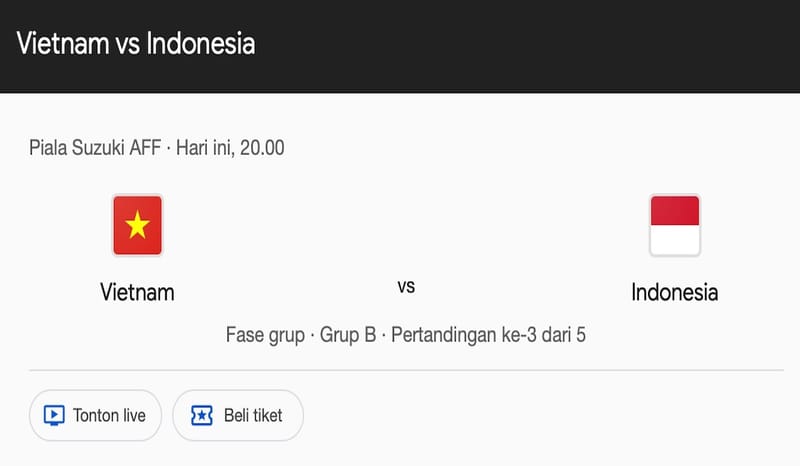Click the Vietnam flag icon
The width and height of the screenshot is (800, 466).
(x=137, y=225)
